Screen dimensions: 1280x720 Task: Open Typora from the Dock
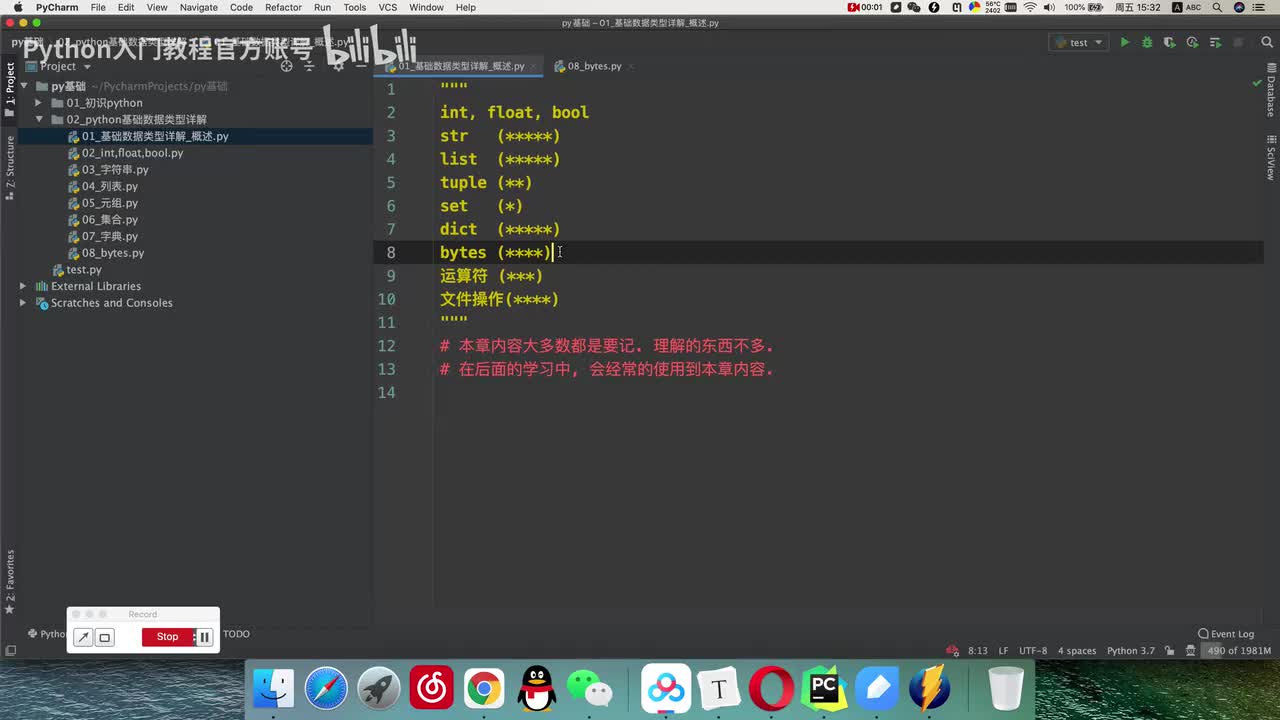[x=718, y=689]
